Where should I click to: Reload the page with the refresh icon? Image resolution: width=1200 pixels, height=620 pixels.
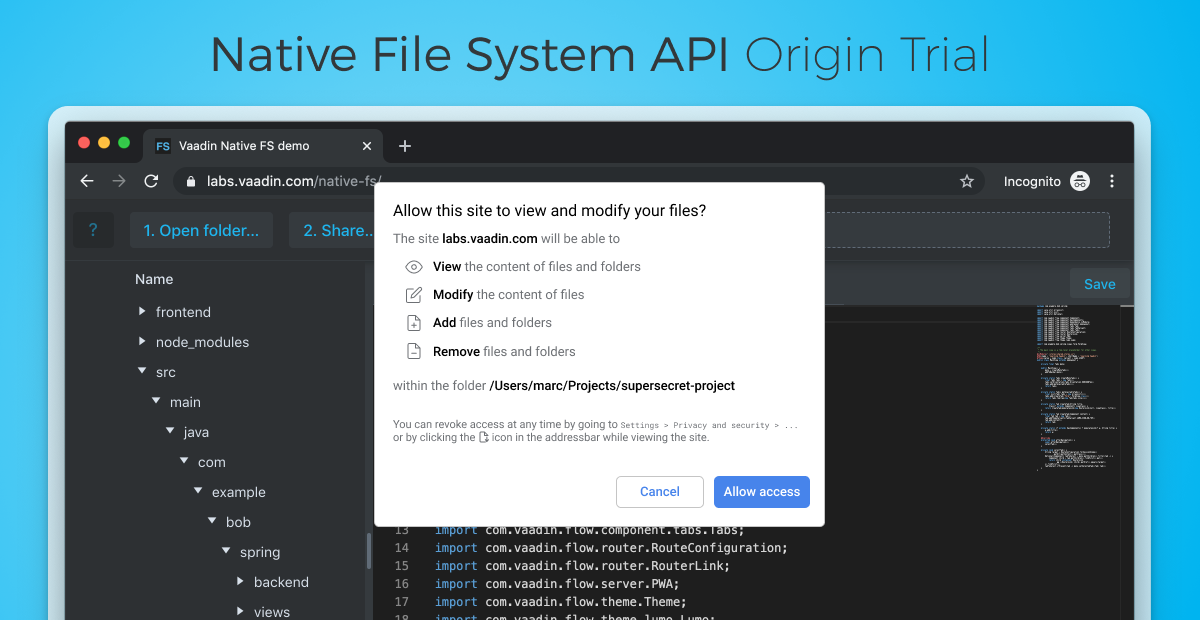151,181
